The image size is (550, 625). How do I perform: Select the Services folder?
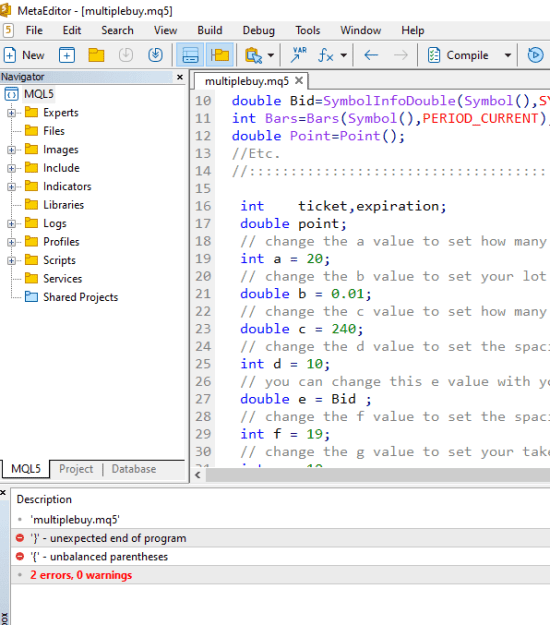coord(63,279)
